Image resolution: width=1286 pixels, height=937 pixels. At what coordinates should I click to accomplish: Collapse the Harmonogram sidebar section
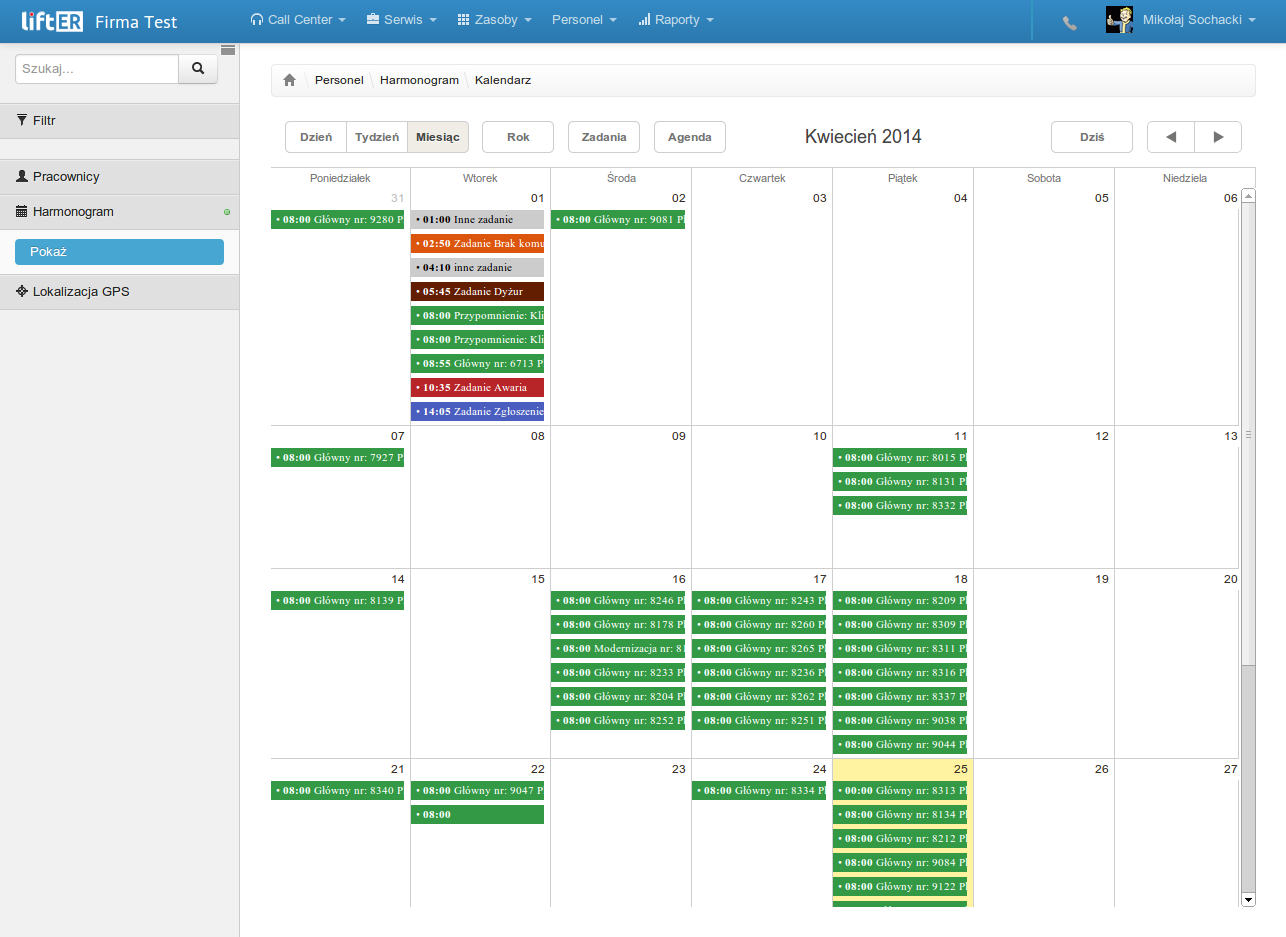coord(119,212)
